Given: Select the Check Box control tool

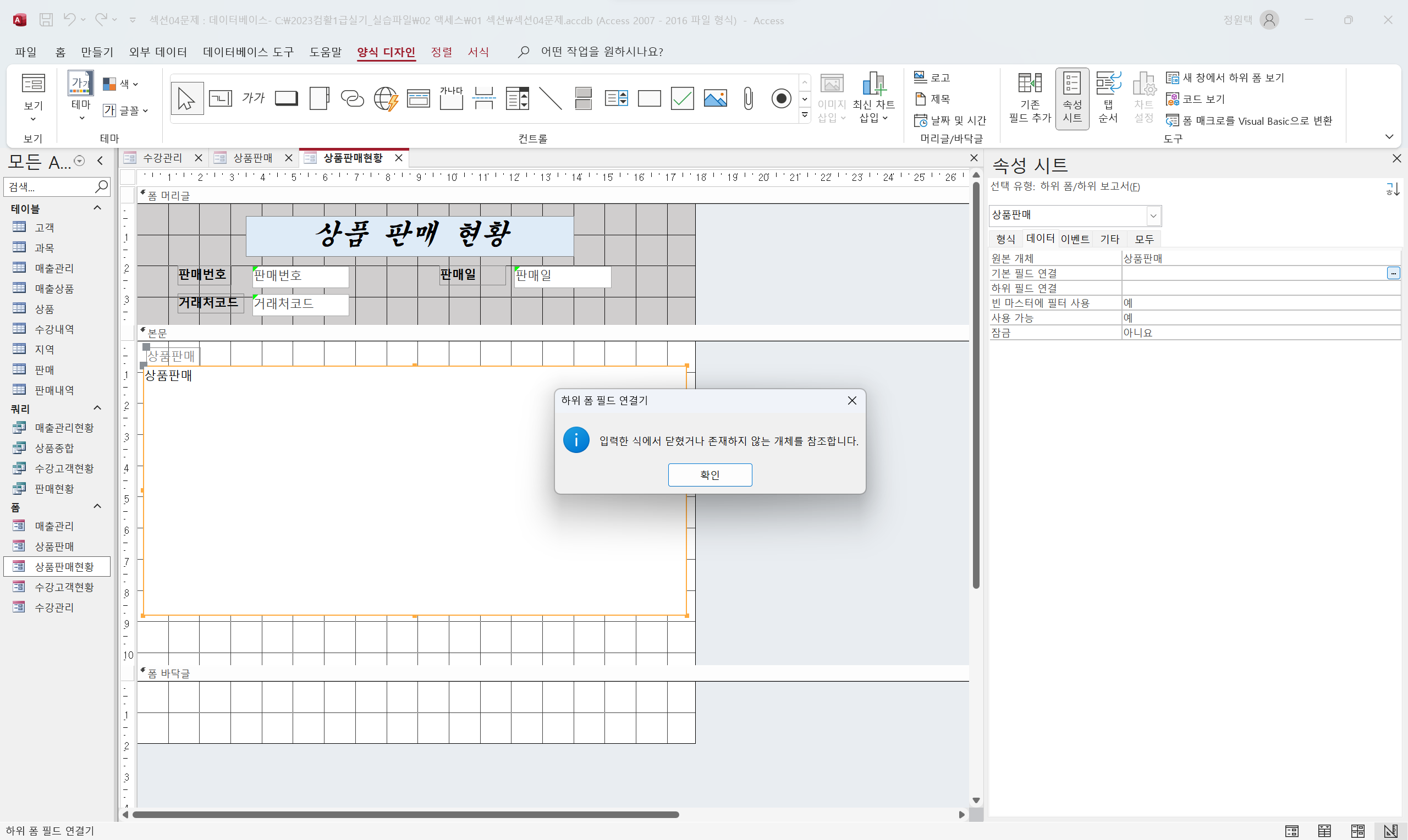Looking at the screenshot, I should tap(682, 98).
